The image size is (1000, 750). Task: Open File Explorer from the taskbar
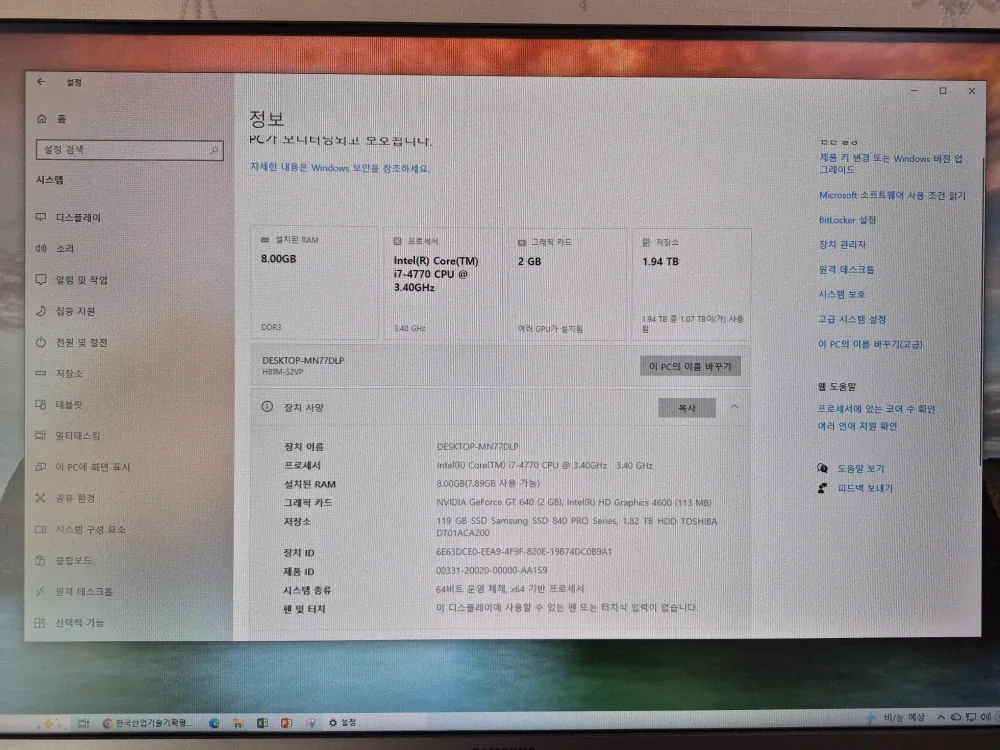238,723
